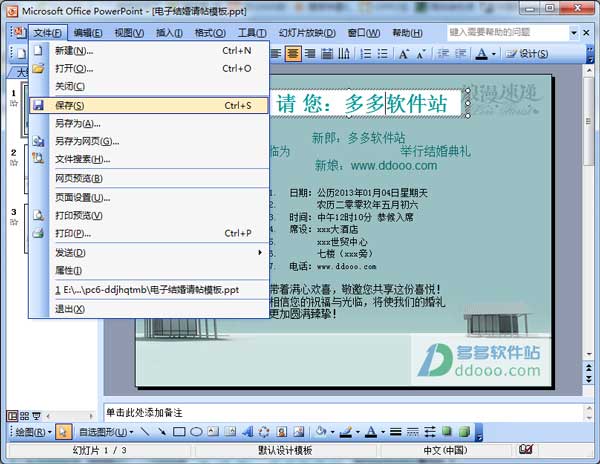Open File Search (文件搜索) menu entry

click(148, 159)
